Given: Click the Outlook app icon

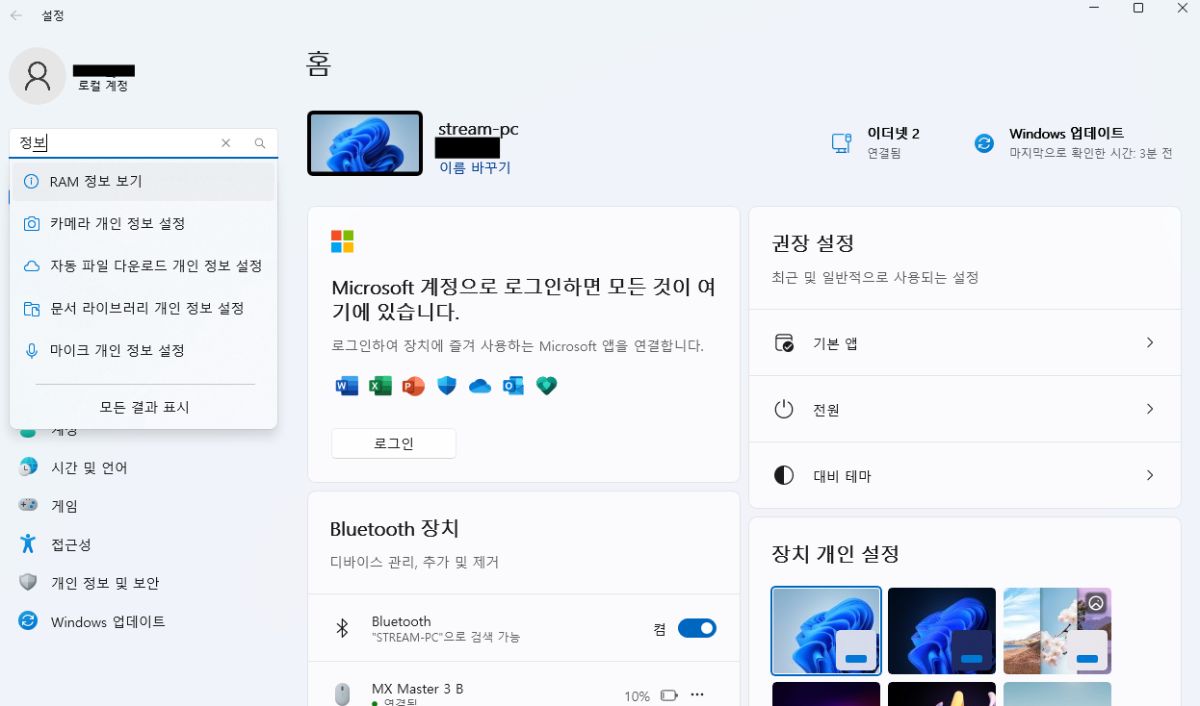Looking at the screenshot, I should 513,386.
